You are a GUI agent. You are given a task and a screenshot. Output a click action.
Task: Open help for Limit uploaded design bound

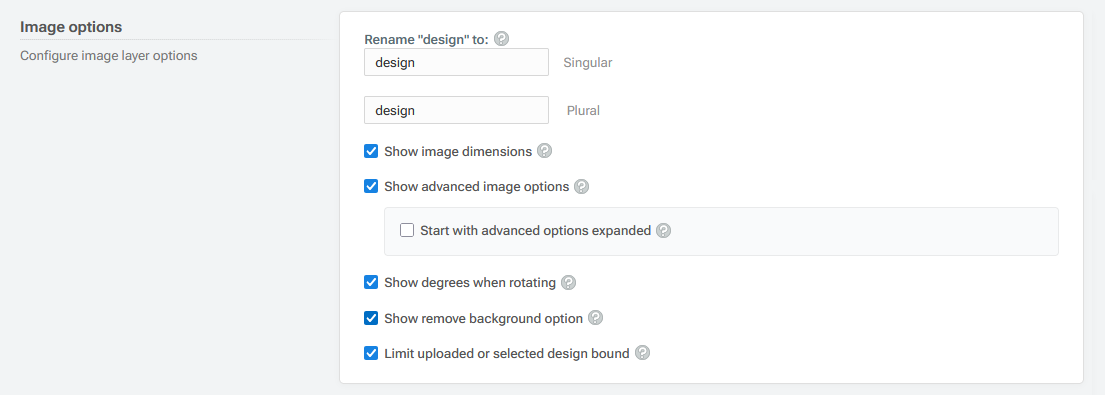pyautogui.click(x=642, y=353)
